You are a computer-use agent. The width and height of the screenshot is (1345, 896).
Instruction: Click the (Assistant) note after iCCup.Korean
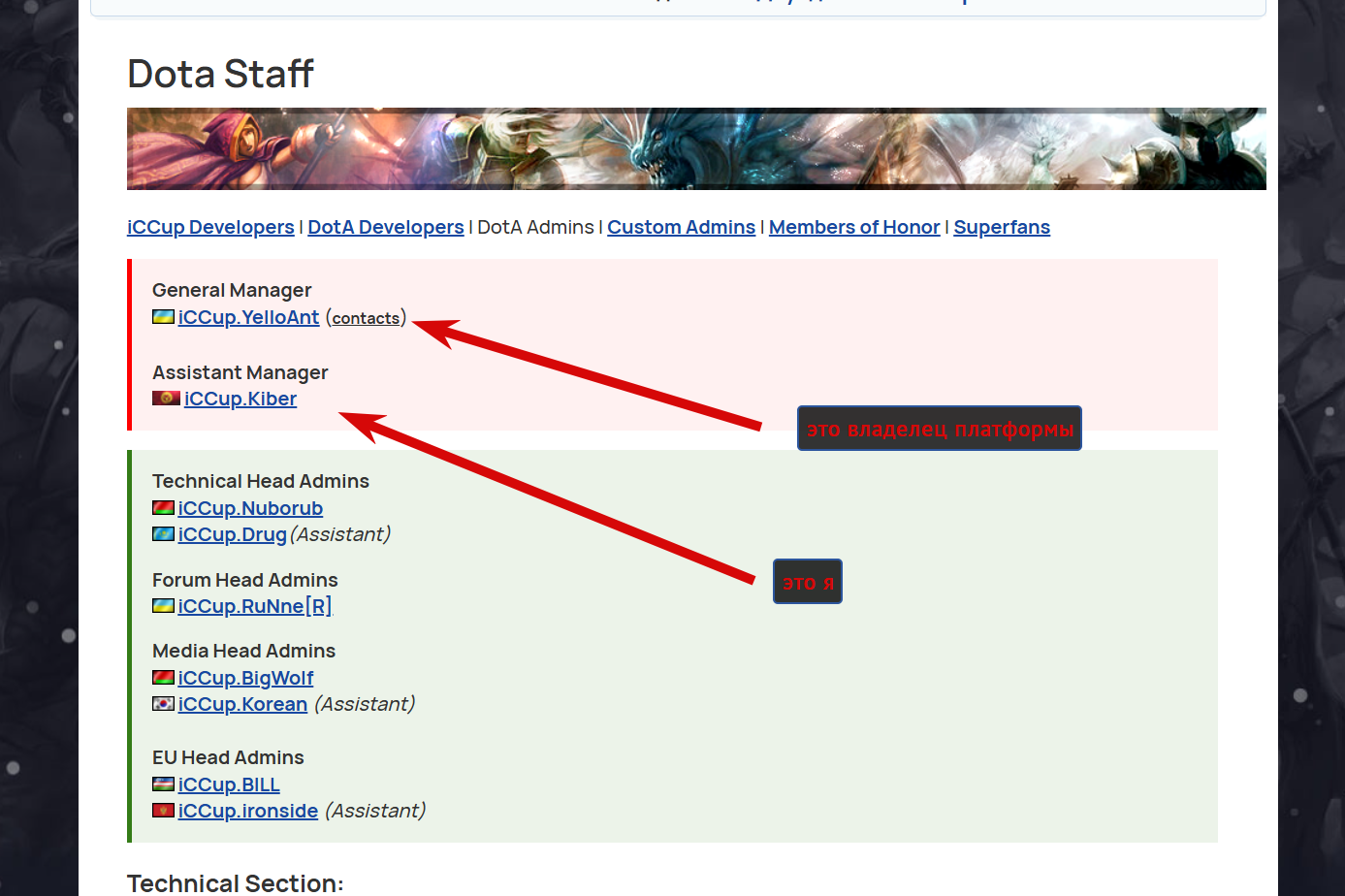(x=365, y=704)
